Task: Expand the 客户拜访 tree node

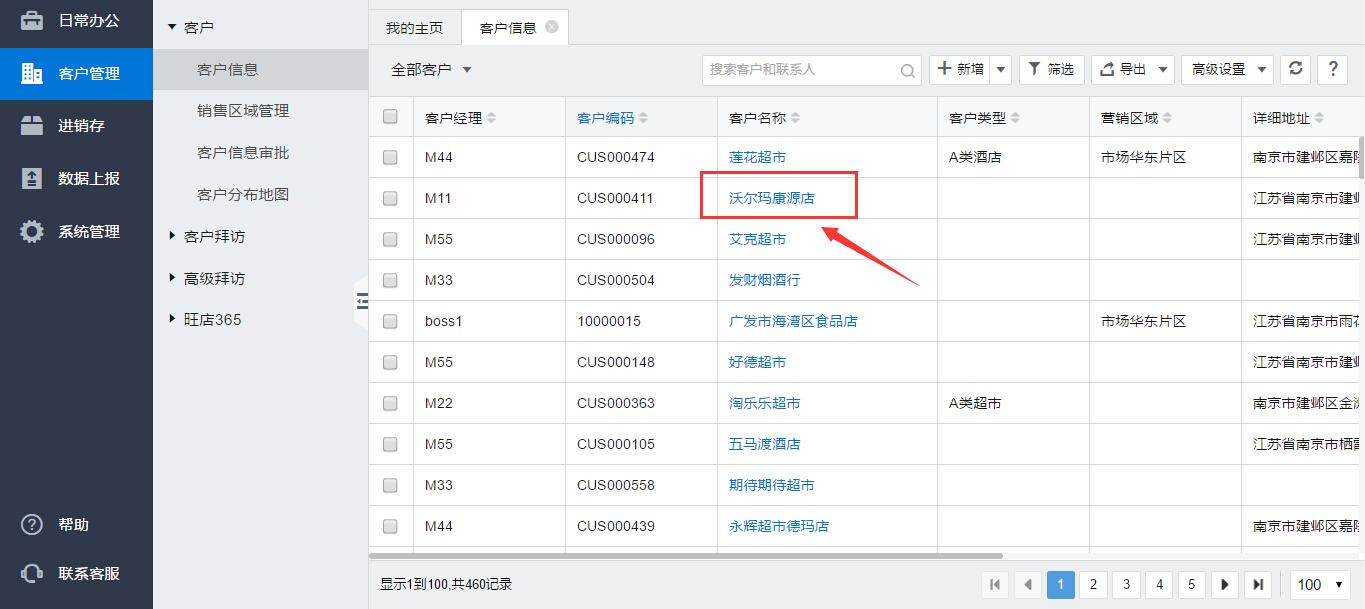Action: pyautogui.click(x=213, y=236)
